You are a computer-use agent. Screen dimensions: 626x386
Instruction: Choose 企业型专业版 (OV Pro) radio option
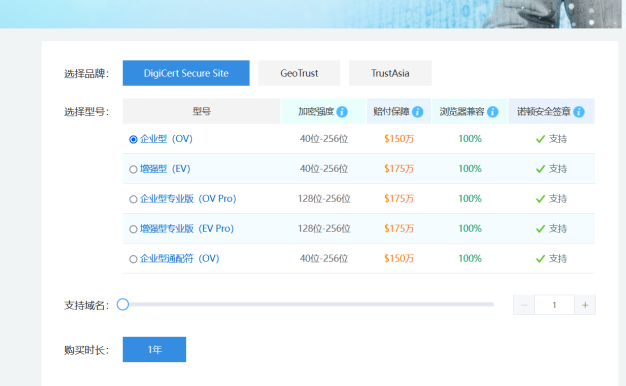tap(133, 199)
